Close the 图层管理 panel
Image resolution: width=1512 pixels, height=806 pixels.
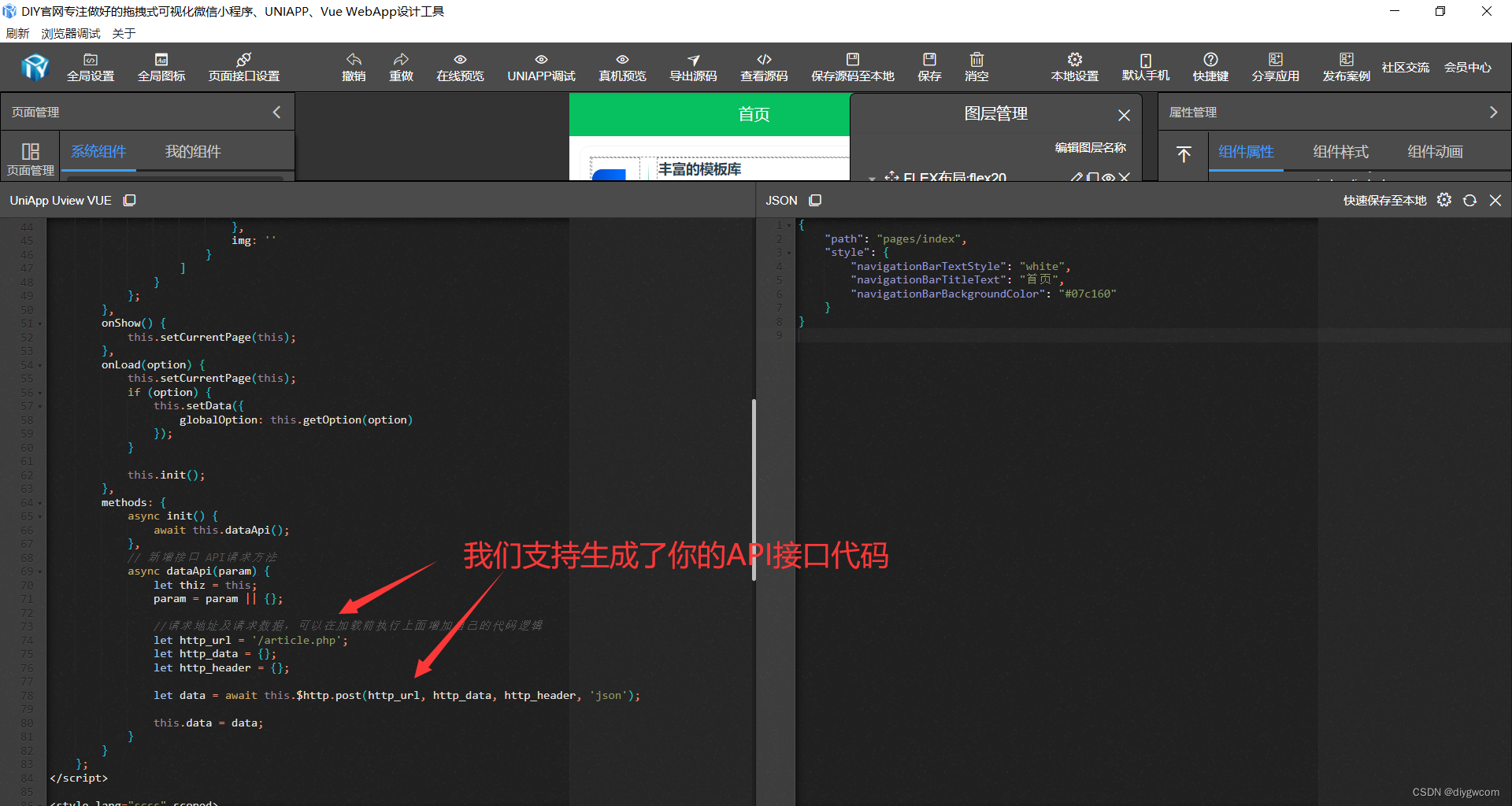[x=1124, y=115]
